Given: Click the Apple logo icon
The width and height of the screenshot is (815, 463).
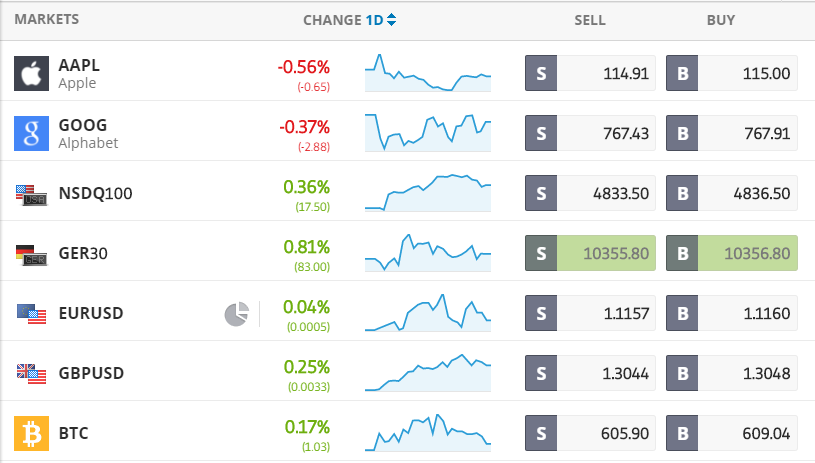Looking at the screenshot, I should tap(31, 74).
